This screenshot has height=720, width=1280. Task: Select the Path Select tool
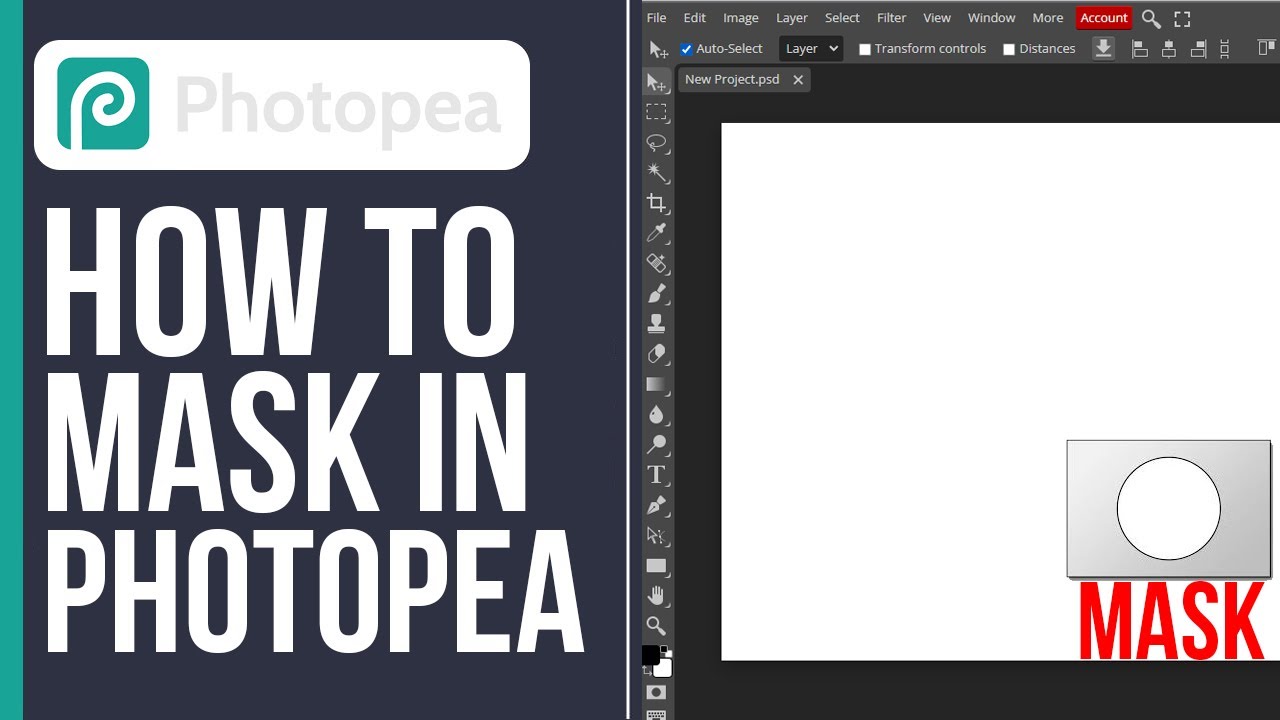656,535
